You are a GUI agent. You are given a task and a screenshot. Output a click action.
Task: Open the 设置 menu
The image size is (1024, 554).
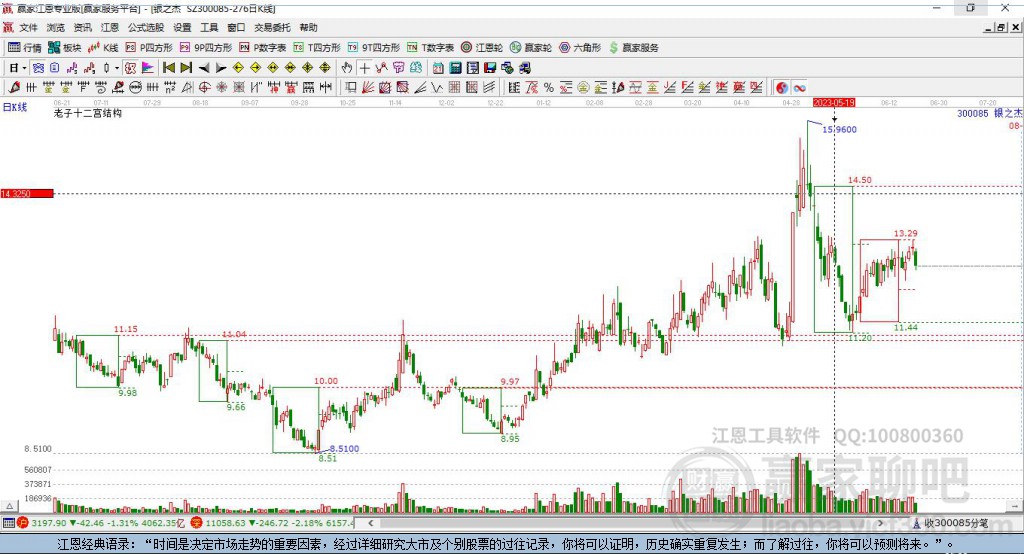(182, 27)
